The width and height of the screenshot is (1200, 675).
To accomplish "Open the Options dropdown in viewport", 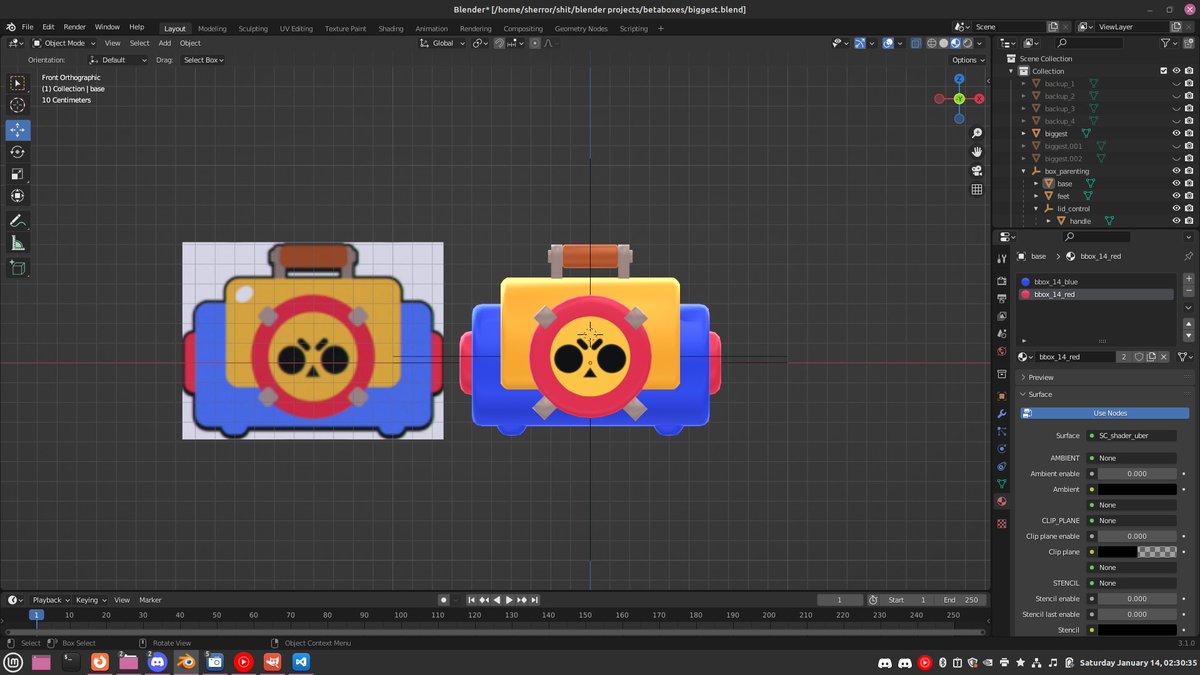I will [x=967, y=60].
